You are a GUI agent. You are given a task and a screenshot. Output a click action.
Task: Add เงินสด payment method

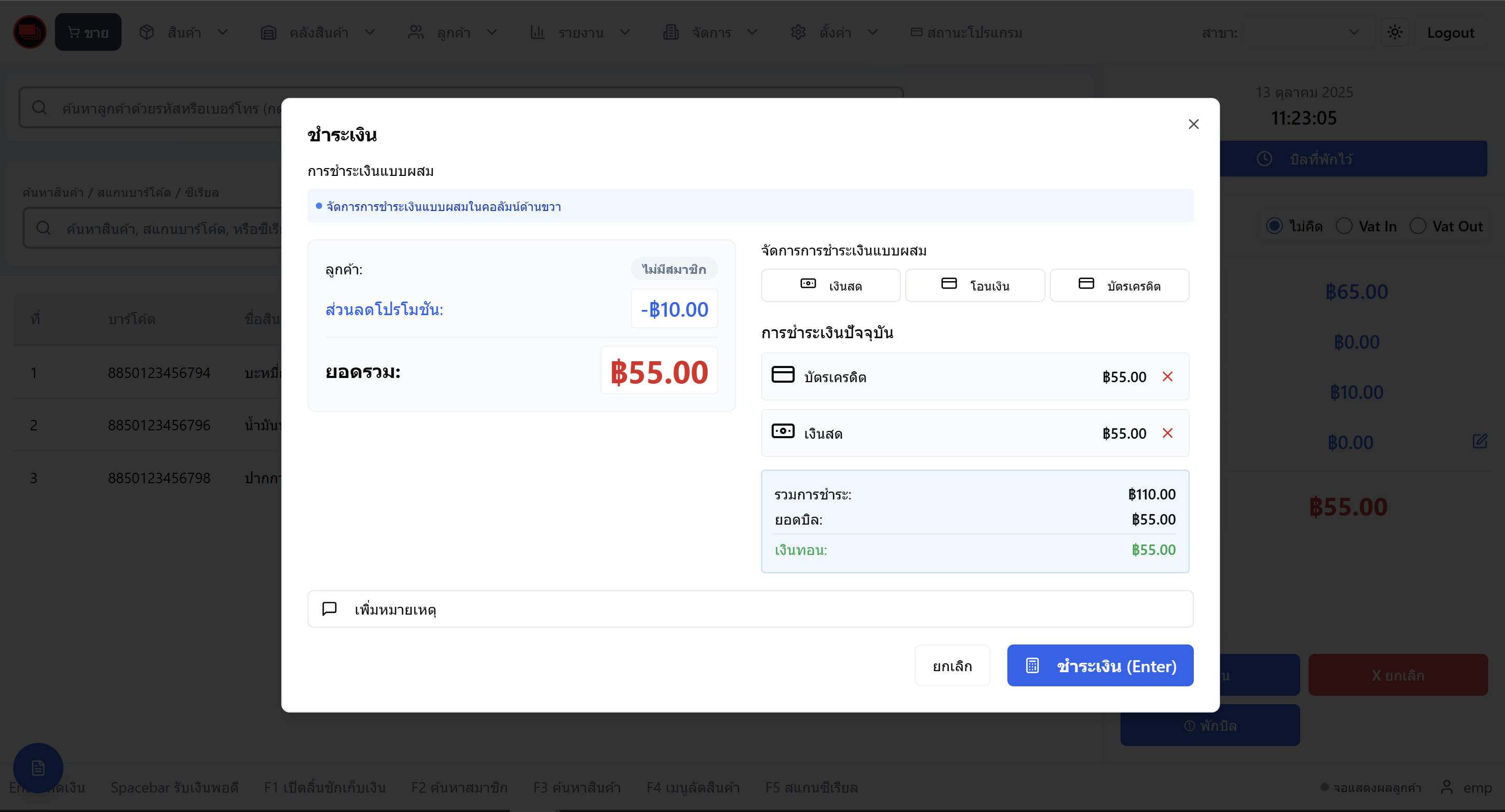[830, 285]
